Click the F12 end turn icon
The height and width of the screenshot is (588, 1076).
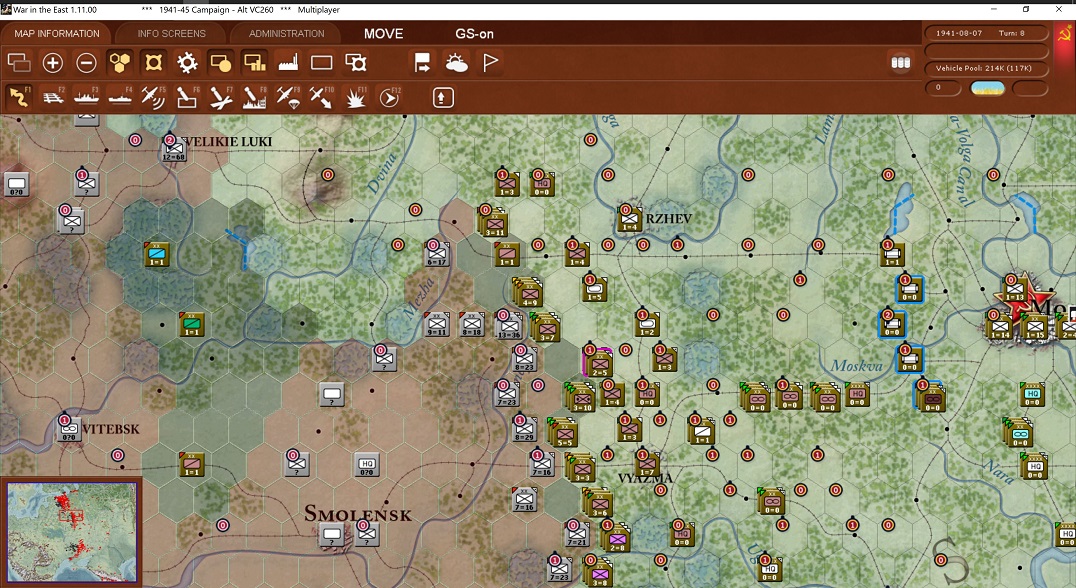388,97
